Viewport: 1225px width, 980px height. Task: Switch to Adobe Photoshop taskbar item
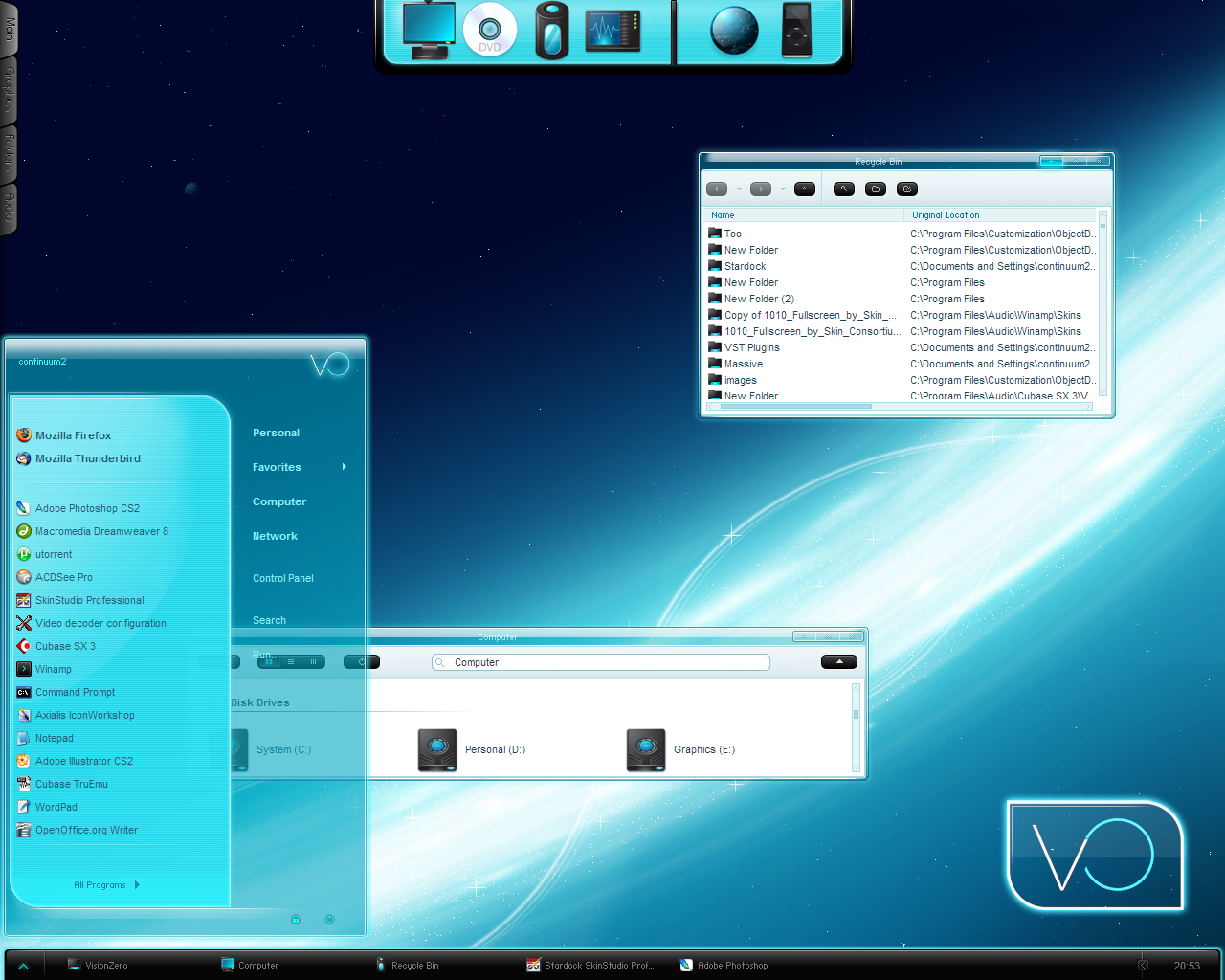pos(724,966)
